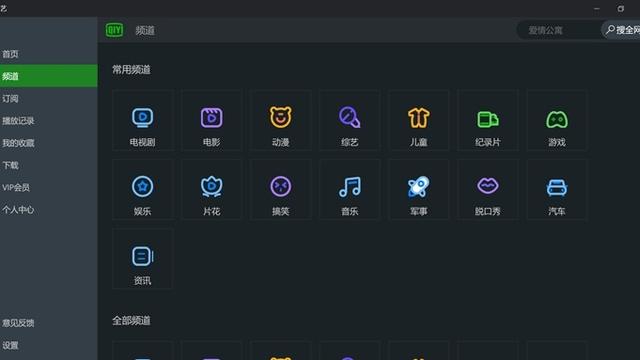Select the 资讯 news channel
The width and height of the screenshot is (640, 360).
coord(142,259)
